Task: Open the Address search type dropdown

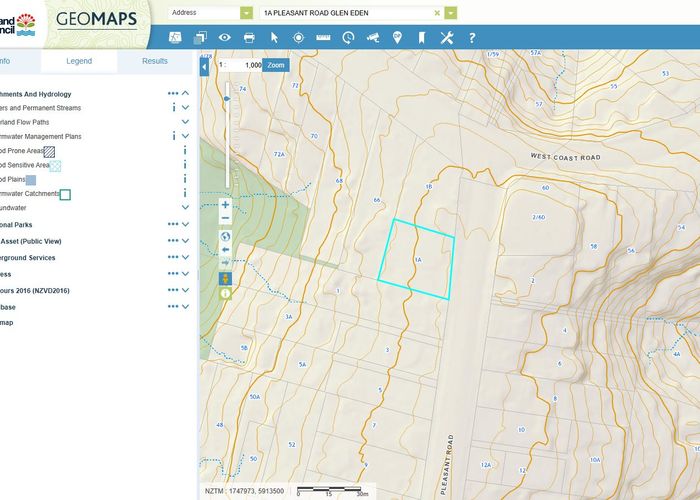Action: click(x=246, y=13)
